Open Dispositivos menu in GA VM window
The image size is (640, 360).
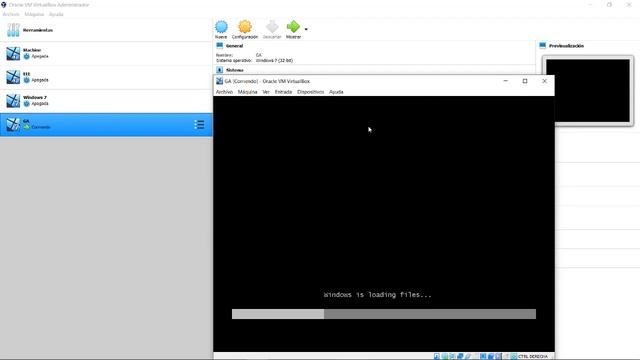pos(311,92)
